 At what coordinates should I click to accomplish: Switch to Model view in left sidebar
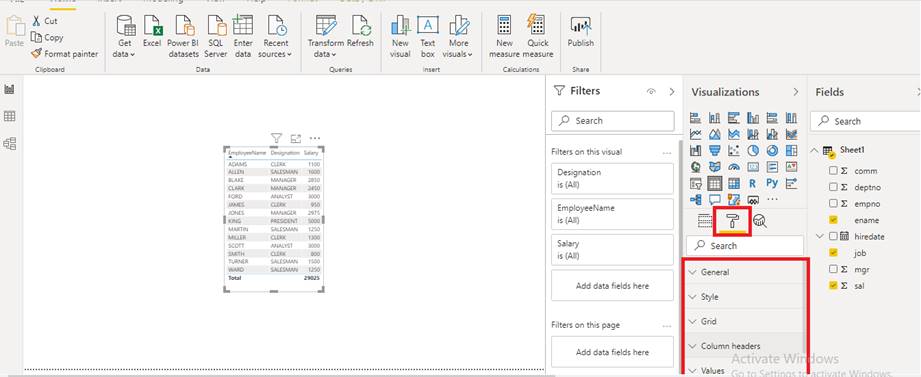pyautogui.click(x=9, y=143)
